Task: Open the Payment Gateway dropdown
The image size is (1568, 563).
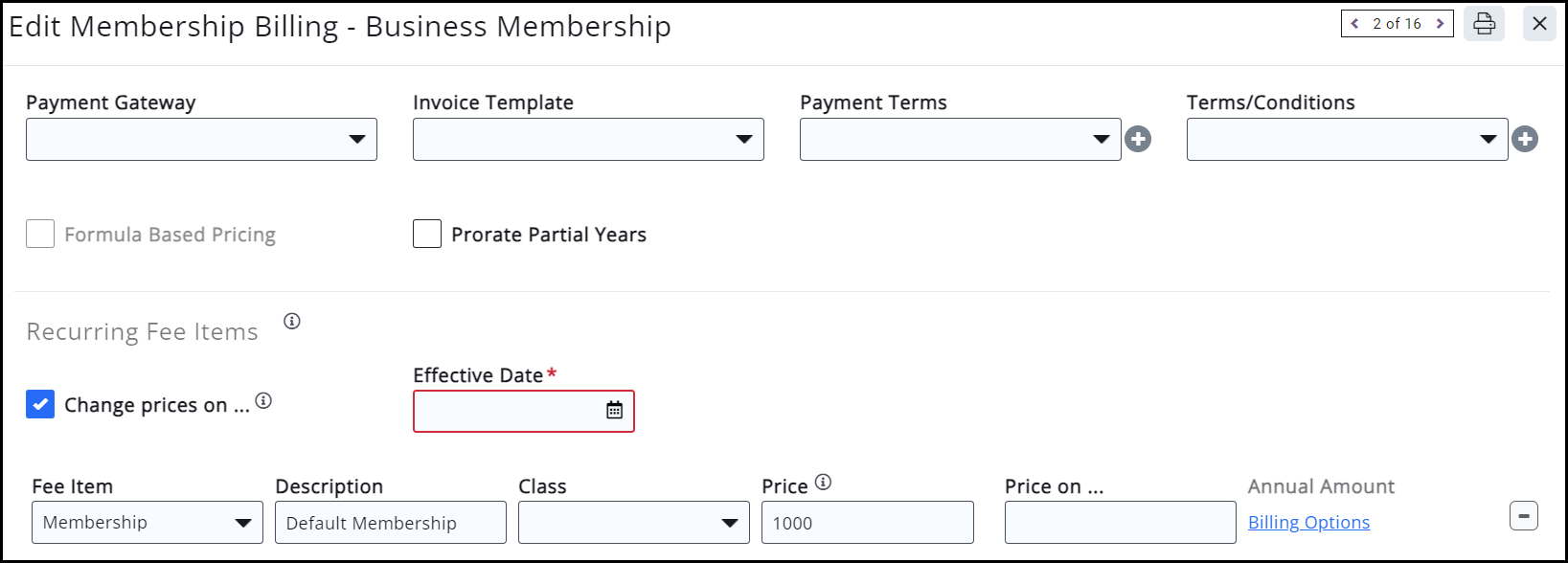Action: click(x=201, y=140)
